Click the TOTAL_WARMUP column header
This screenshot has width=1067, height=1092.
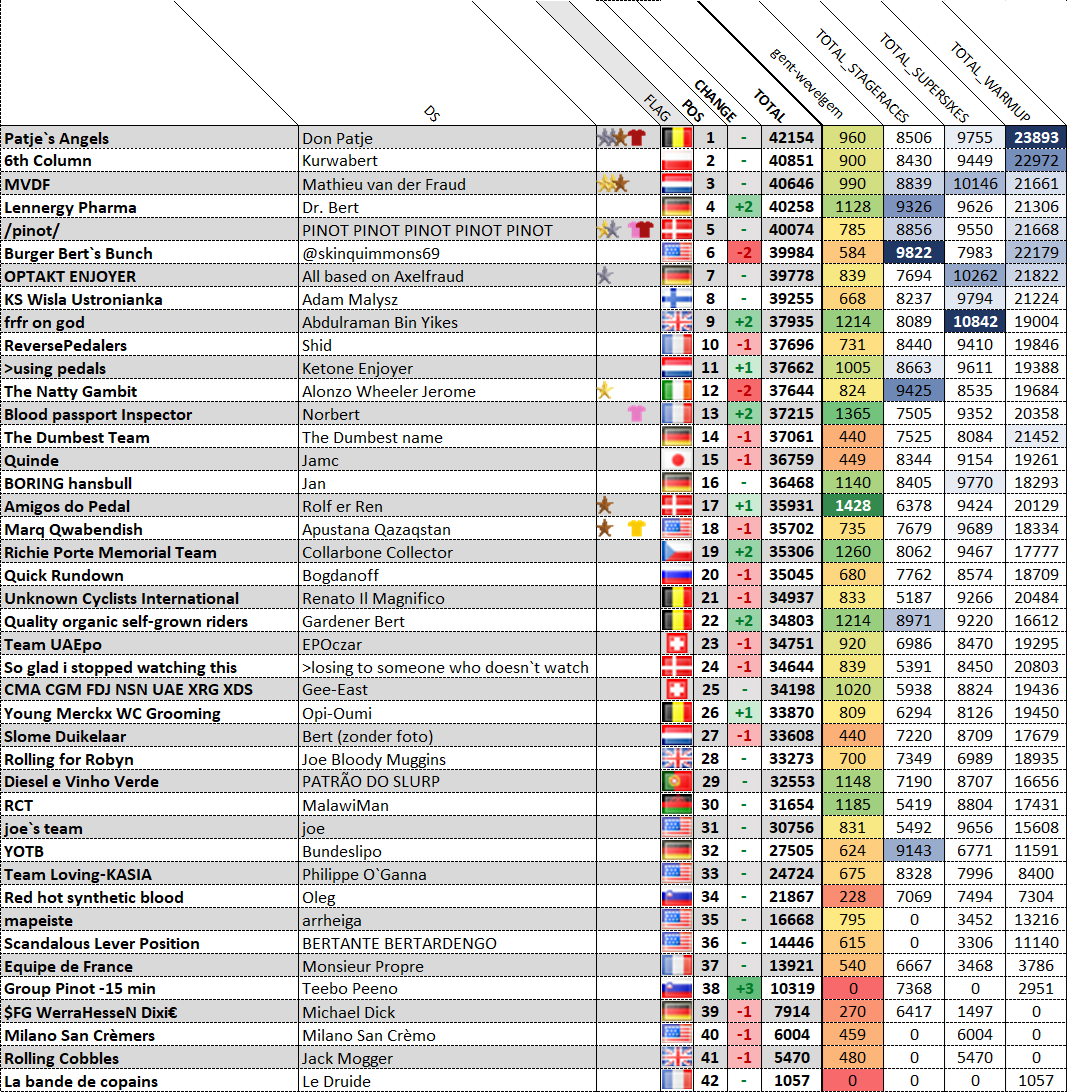pos(990,81)
